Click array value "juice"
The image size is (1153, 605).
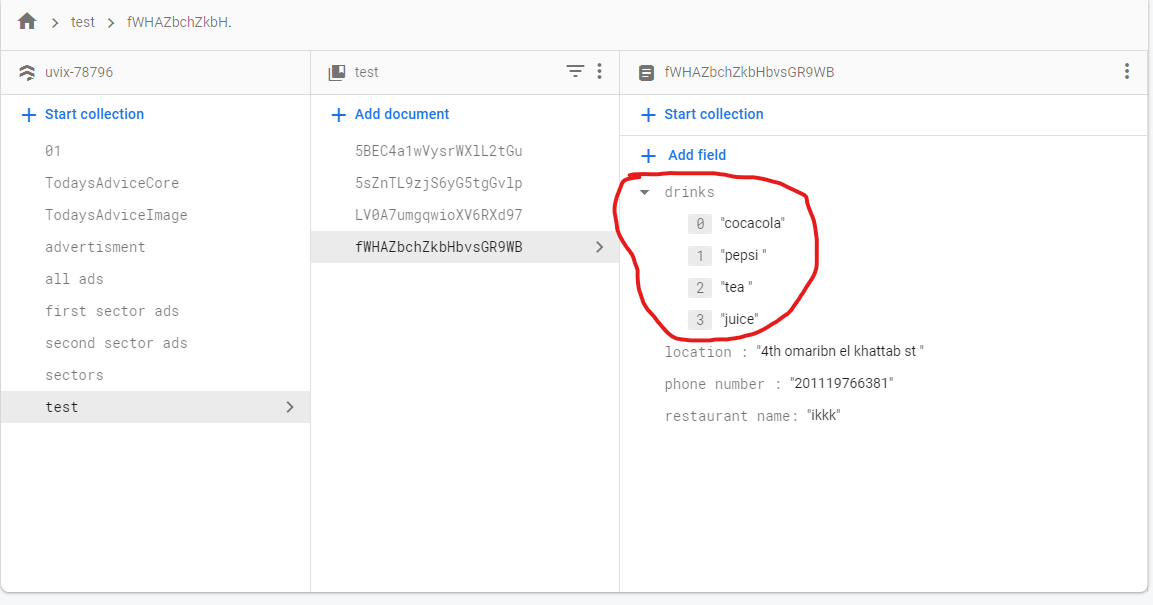[x=739, y=320]
